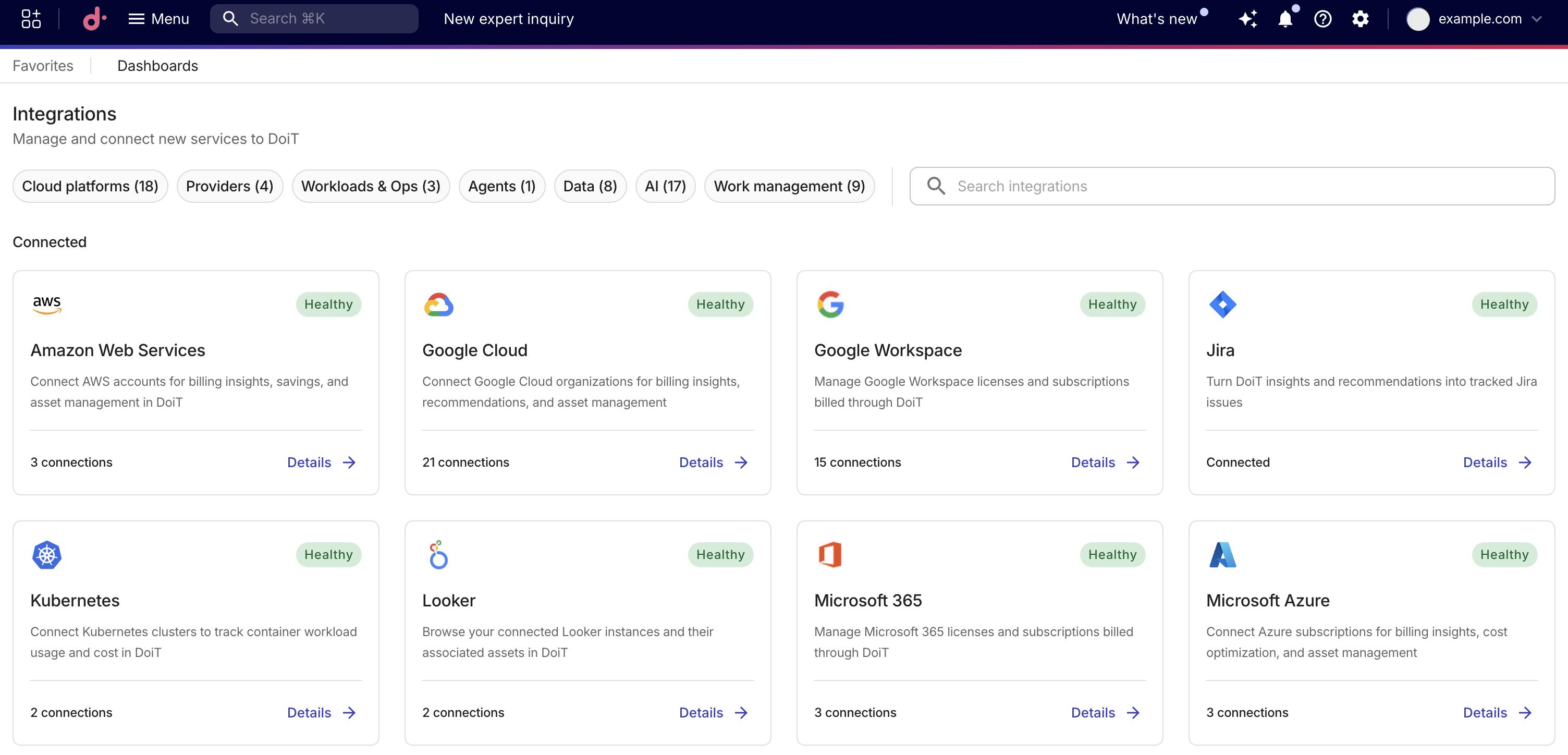Click the Kubernetes card title
Image resolution: width=1568 pixels, height=755 pixels.
(75, 601)
